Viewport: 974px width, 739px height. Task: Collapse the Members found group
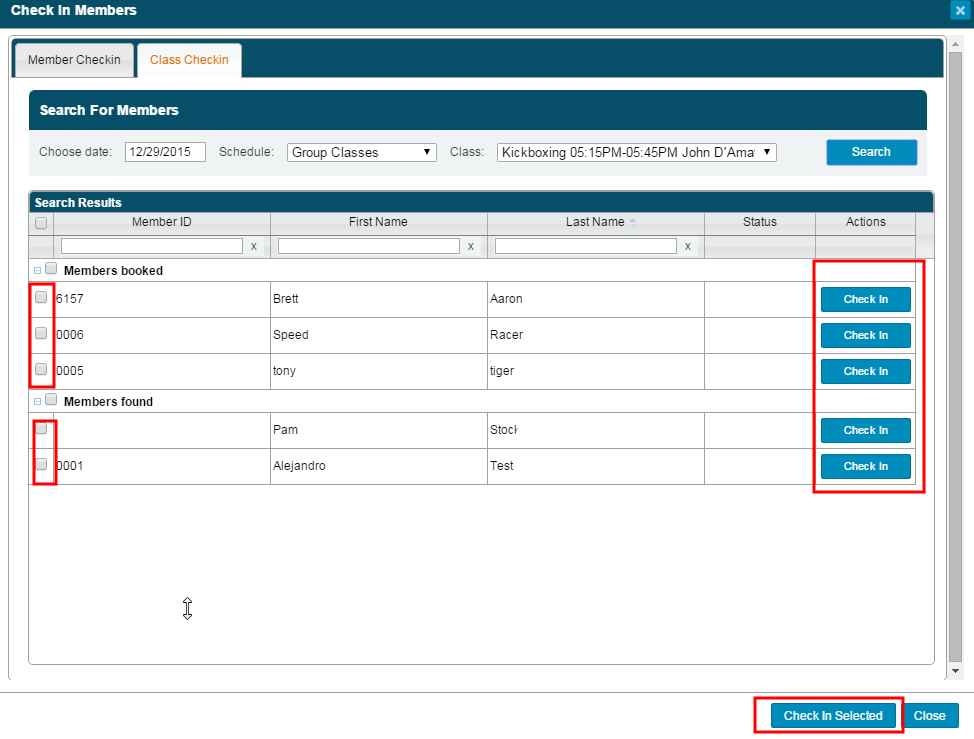pyautogui.click(x=37, y=401)
